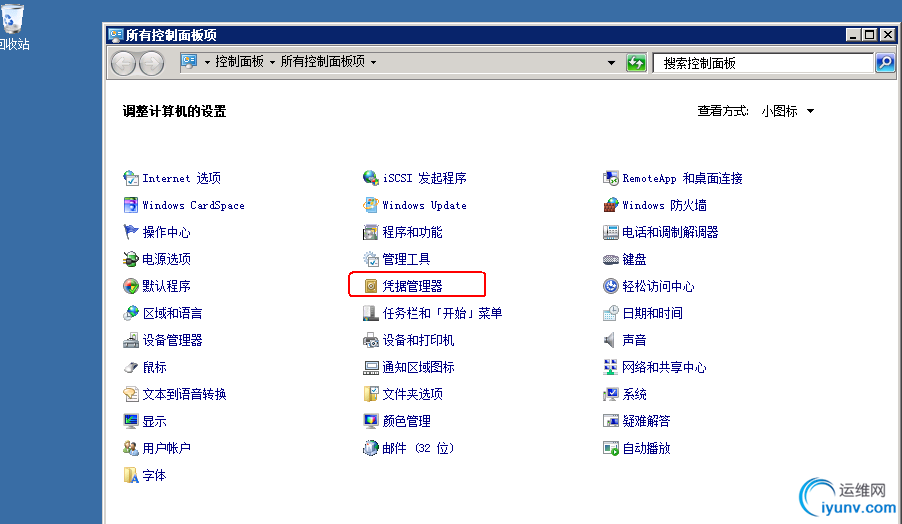Click the iSCSI 发起程序 icon
The height and width of the screenshot is (524, 902).
tap(370, 178)
